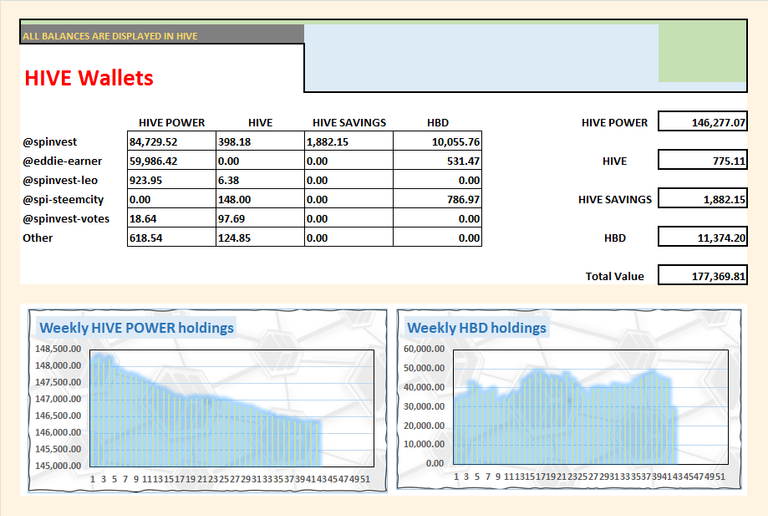Select the @spinvest-votes HIVE POWER cell 18.64

[171, 218]
